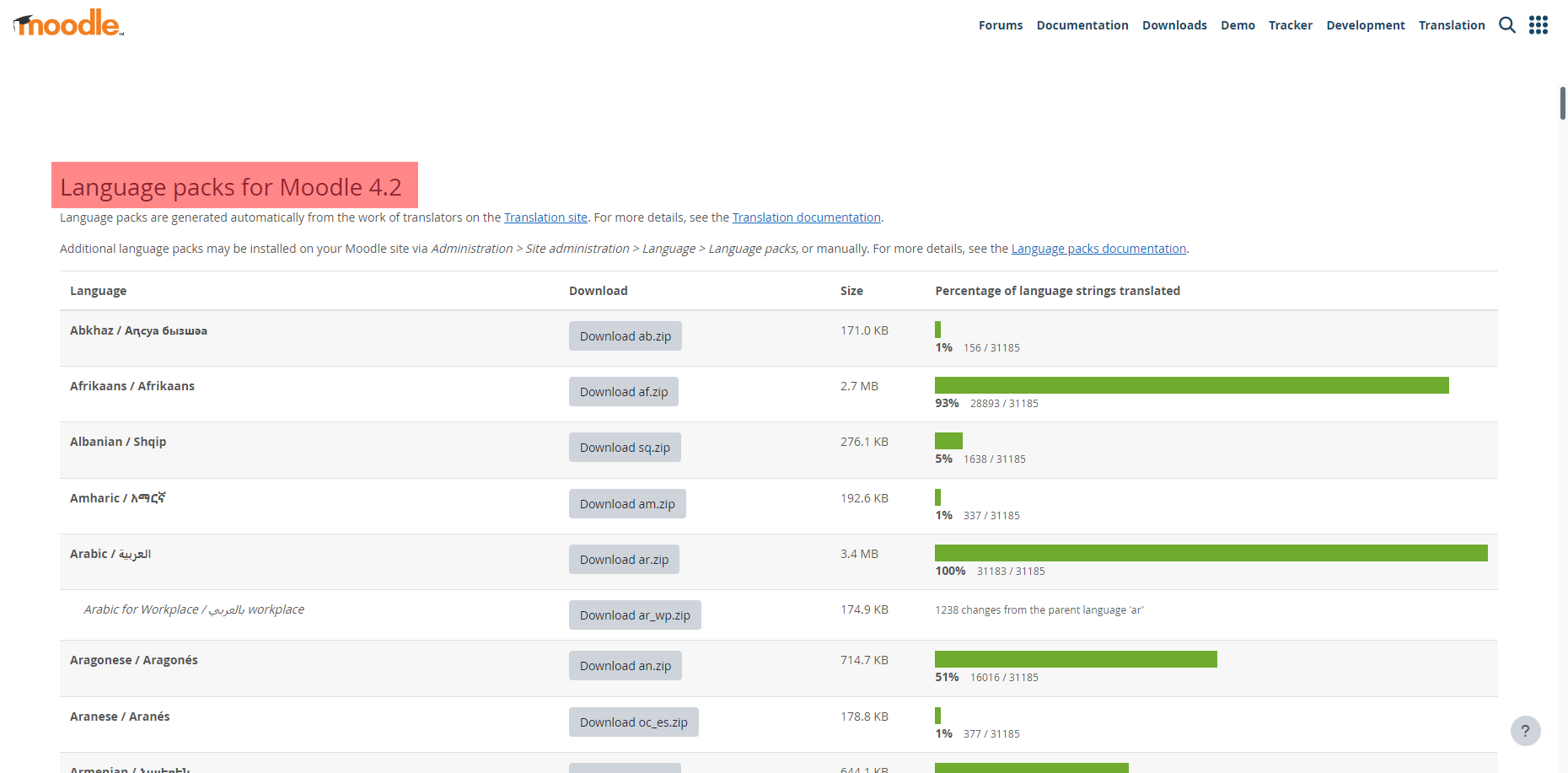Download the Arabic language pack ar.zip

pyautogui.click(x=624, y=559)
